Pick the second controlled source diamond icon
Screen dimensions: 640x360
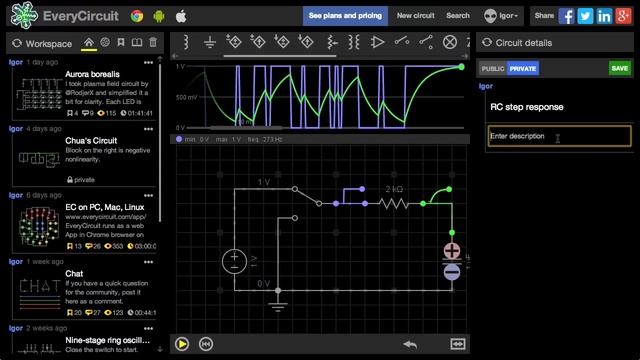pos(258,42)
